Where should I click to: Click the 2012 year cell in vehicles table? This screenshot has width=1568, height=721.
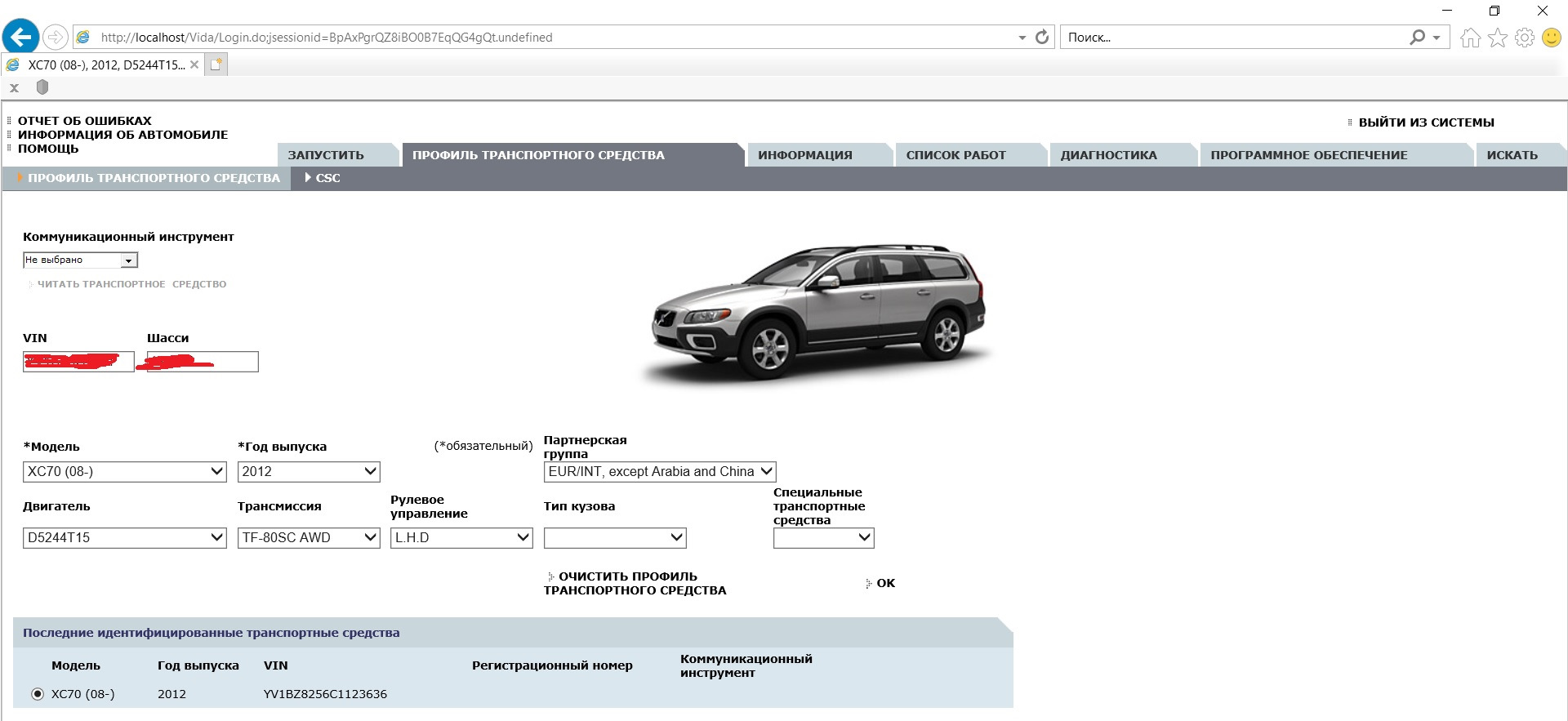click(171, 694)
